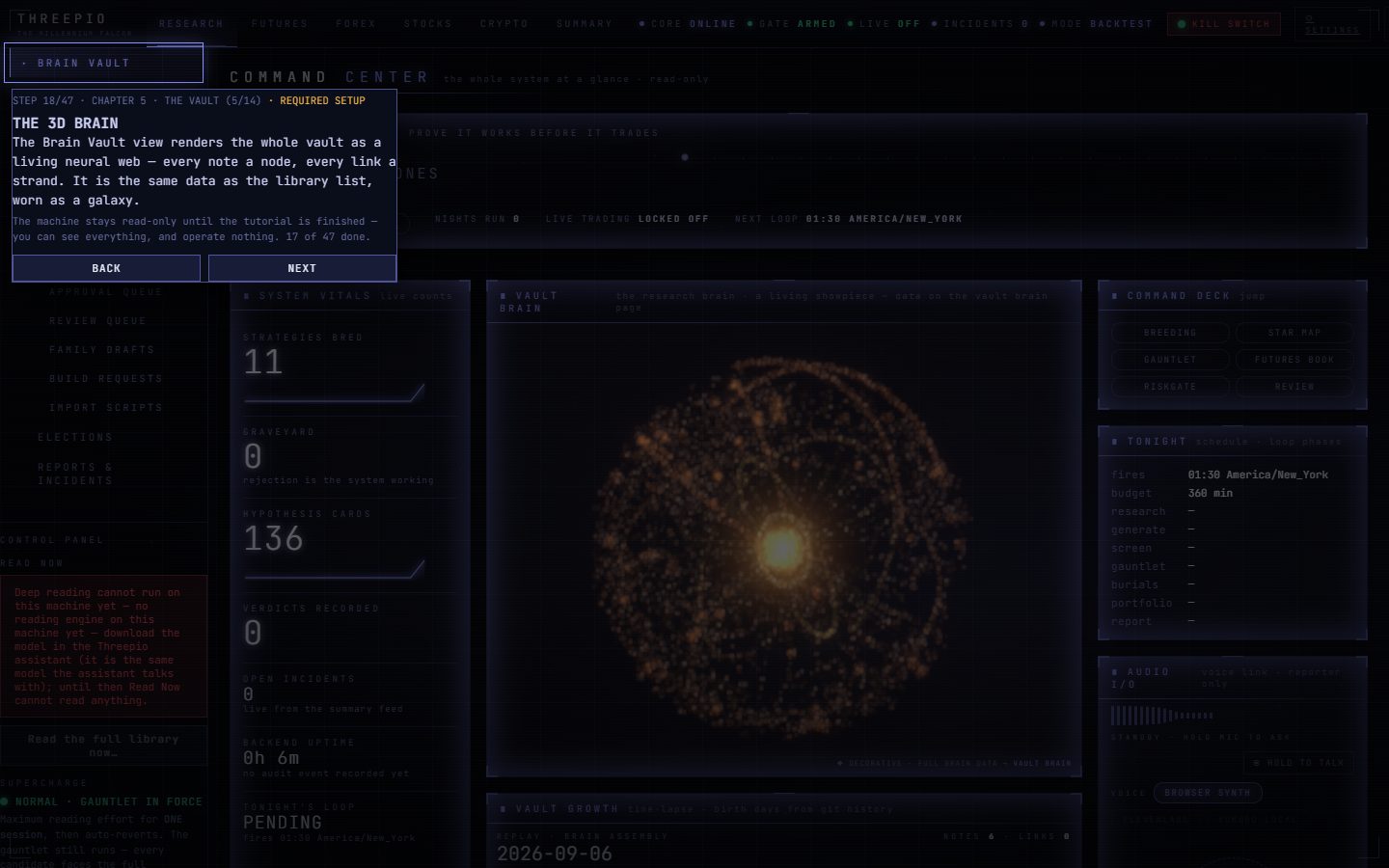
Task: Click the Normal · Gauntlet In Force status
Action: tap(103, 801)
